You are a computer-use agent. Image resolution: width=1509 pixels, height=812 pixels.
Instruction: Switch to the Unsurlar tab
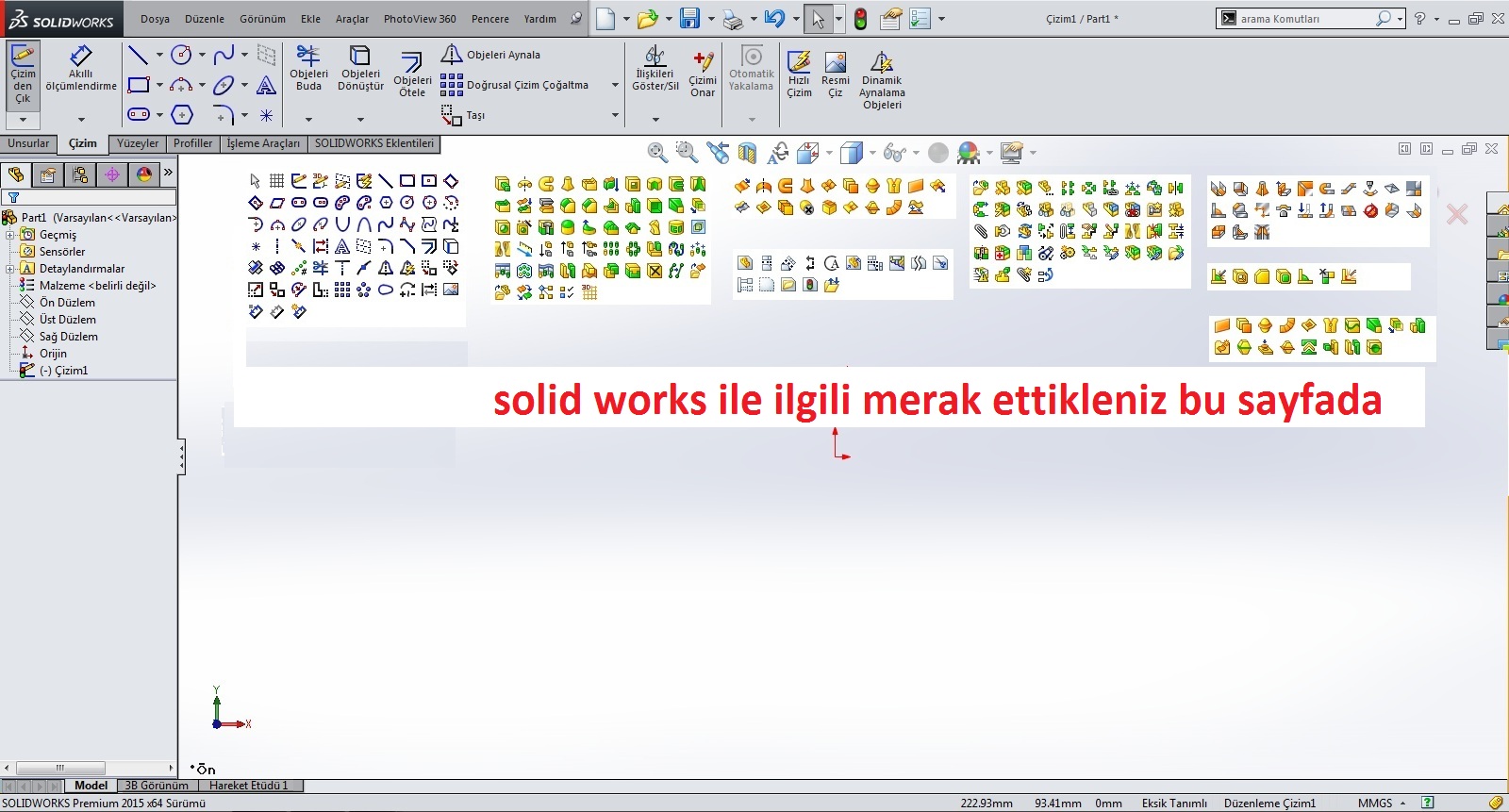point(28,144)
